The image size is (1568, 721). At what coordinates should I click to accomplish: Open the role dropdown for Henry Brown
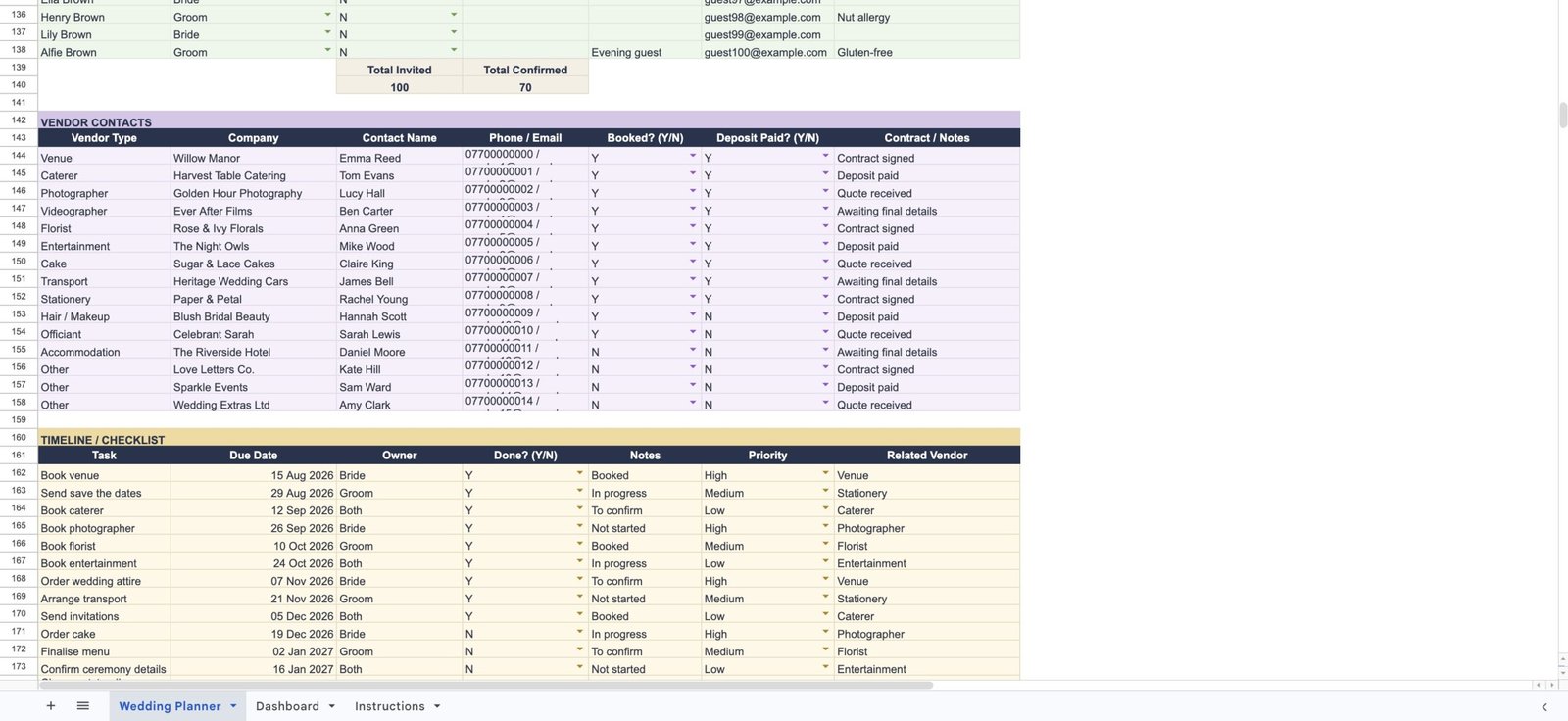[x=327, y=15]
